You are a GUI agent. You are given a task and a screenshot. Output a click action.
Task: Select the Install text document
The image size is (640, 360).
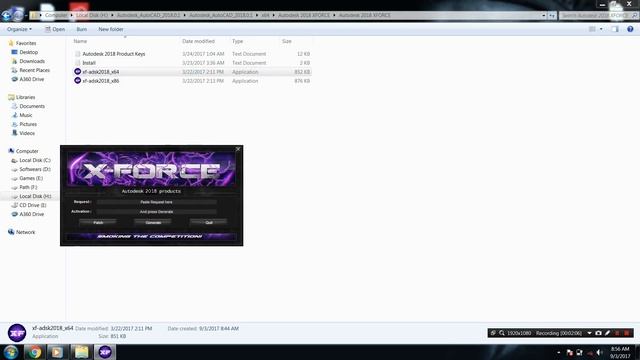(x=89, y=63)
